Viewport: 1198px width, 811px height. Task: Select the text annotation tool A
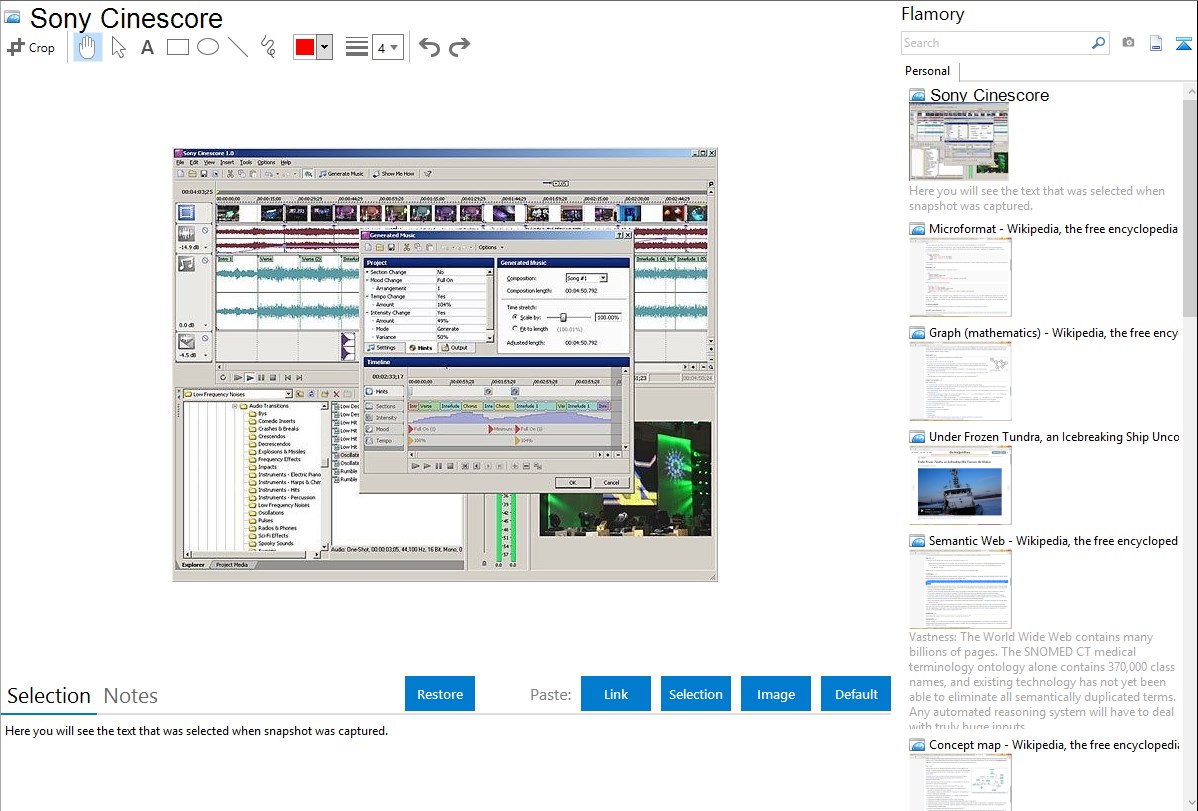tap(147, 47)
